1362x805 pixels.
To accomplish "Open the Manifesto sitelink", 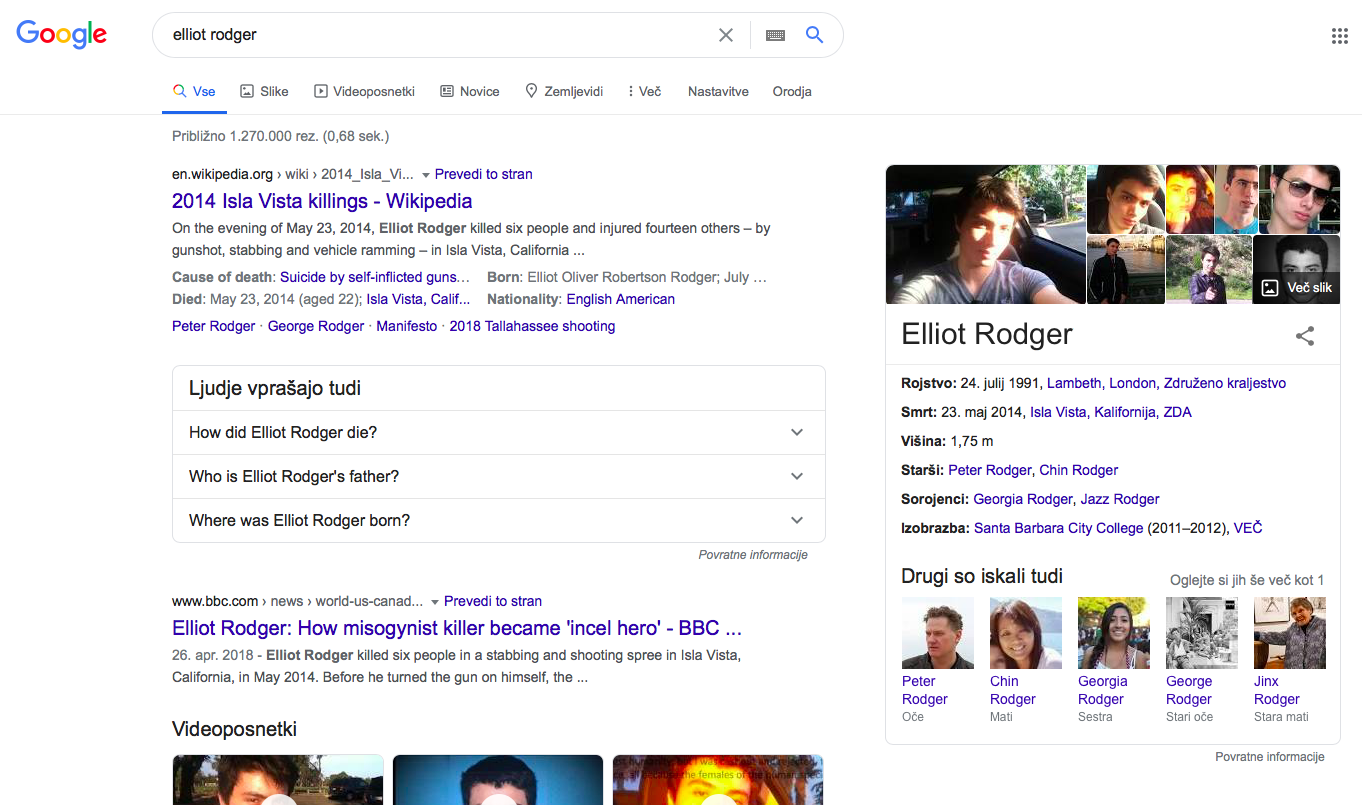I will coord(407,326).
